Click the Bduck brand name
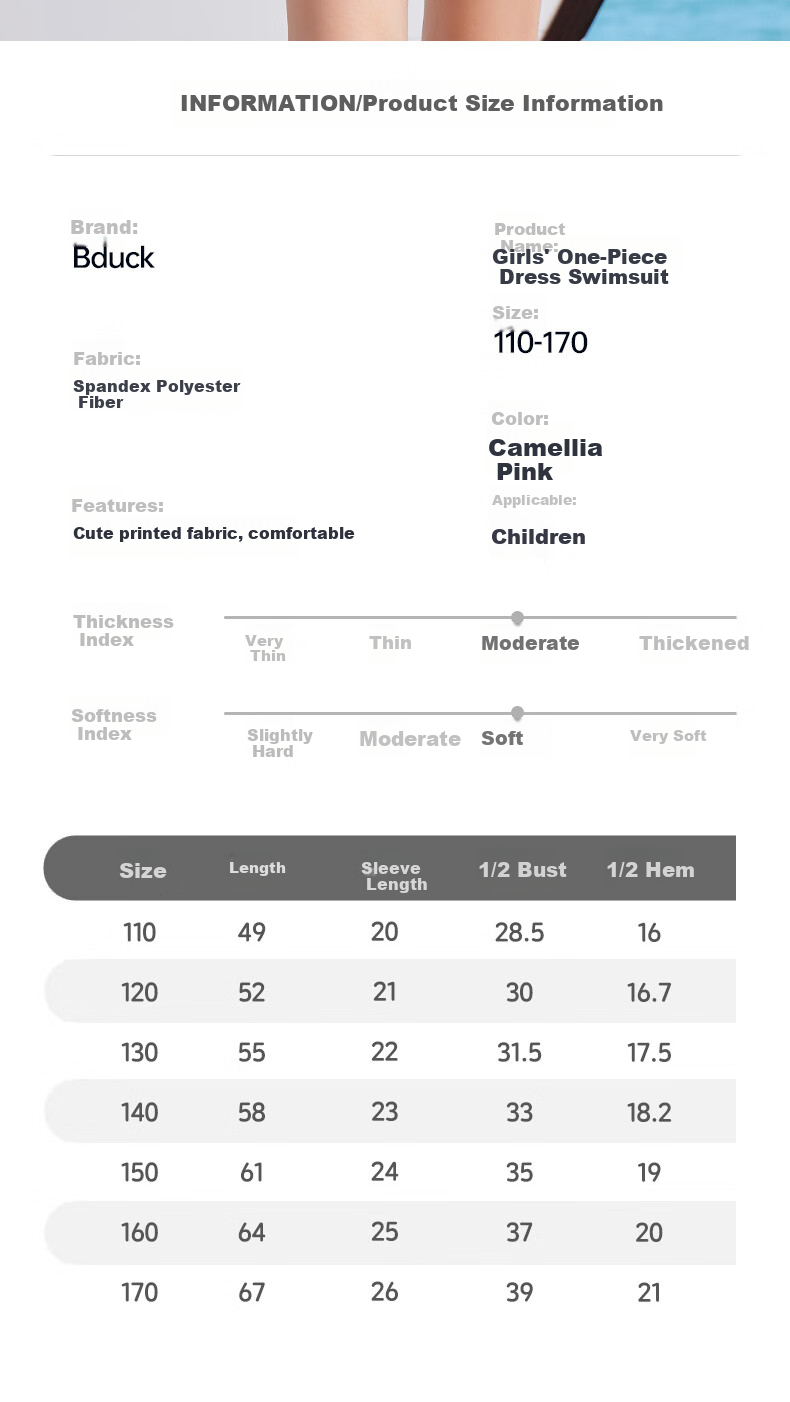The height and width of the screenshot is (1402, 790). 114,258
